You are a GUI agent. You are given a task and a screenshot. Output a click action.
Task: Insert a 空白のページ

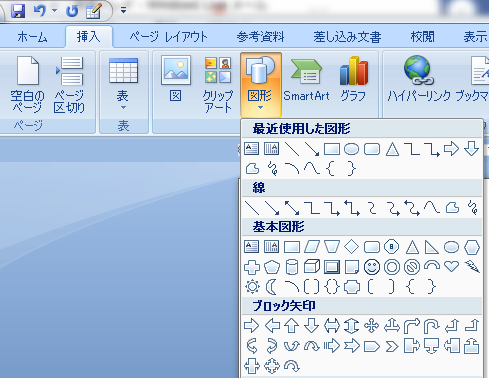[27, 85]
